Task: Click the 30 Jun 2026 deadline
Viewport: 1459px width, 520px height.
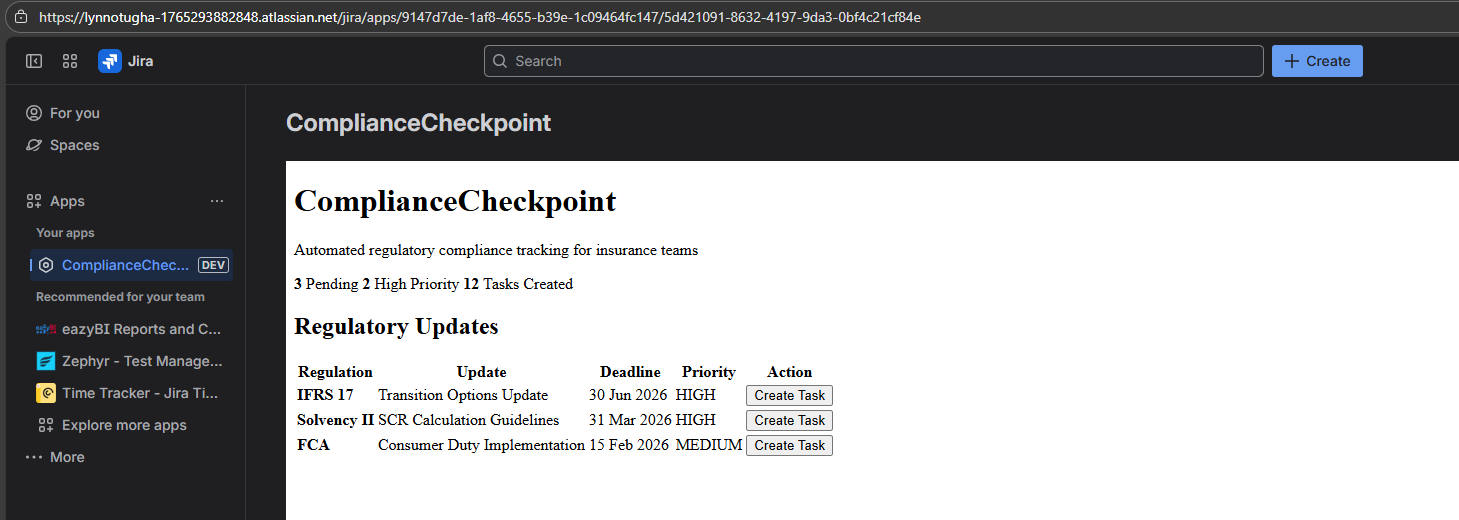Action: point(630,395)
